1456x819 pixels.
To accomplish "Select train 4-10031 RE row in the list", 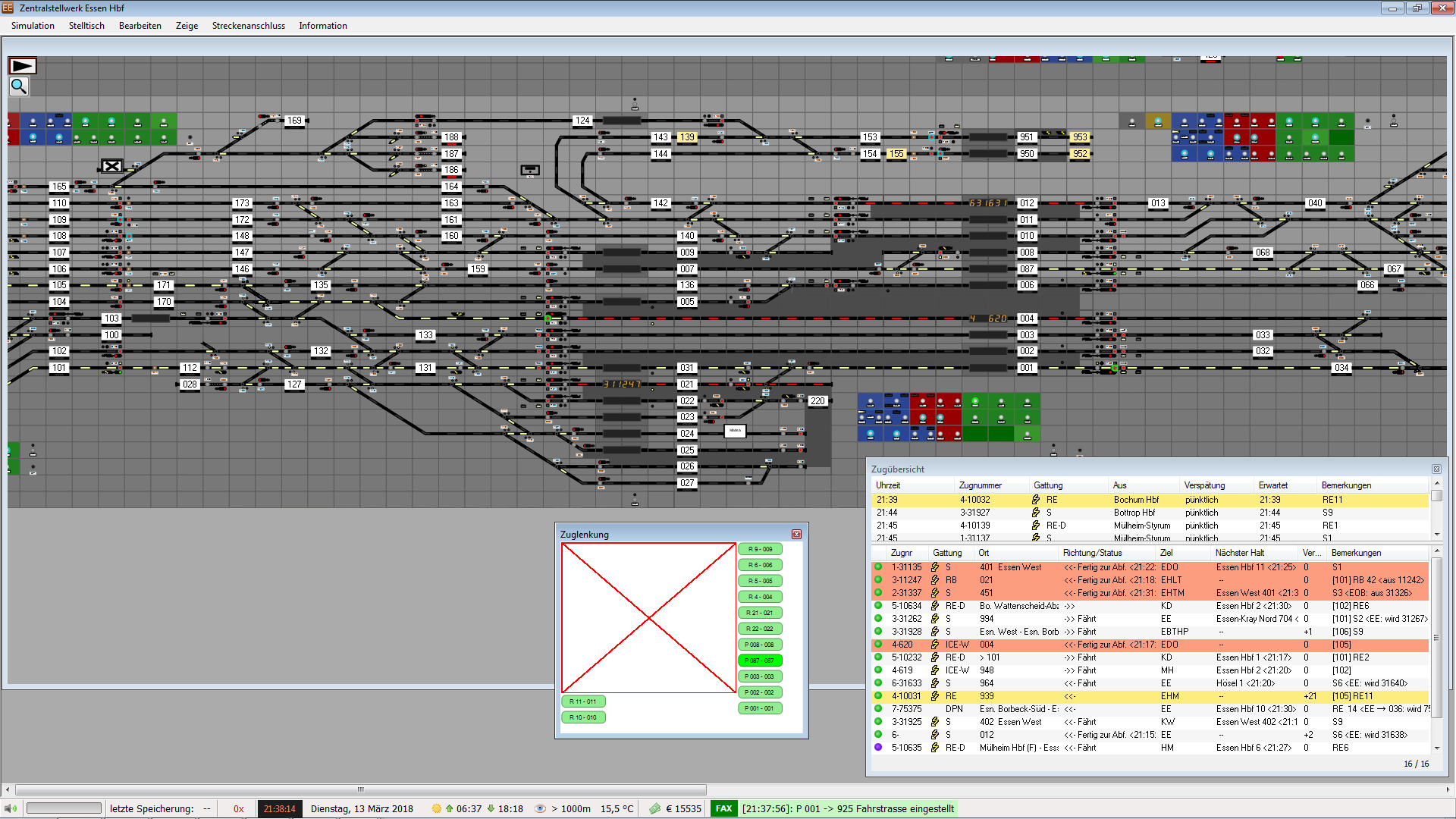I will 1150,696.
